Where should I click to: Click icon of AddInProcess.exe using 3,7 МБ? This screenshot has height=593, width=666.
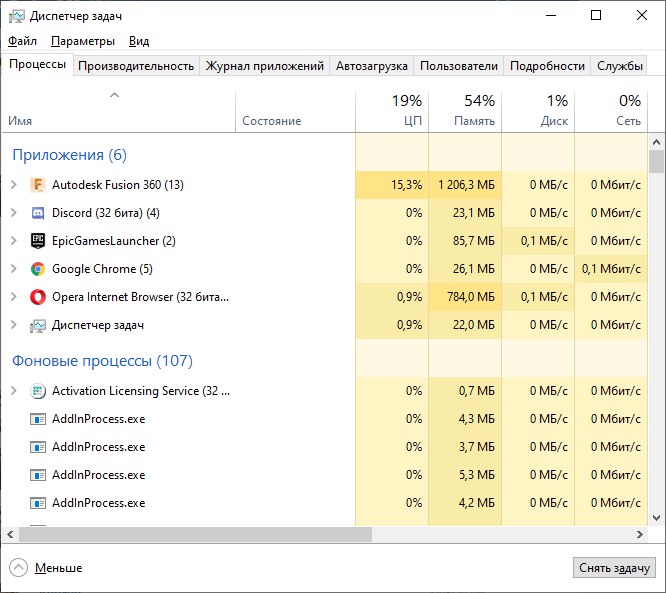[x=38, y=447]
